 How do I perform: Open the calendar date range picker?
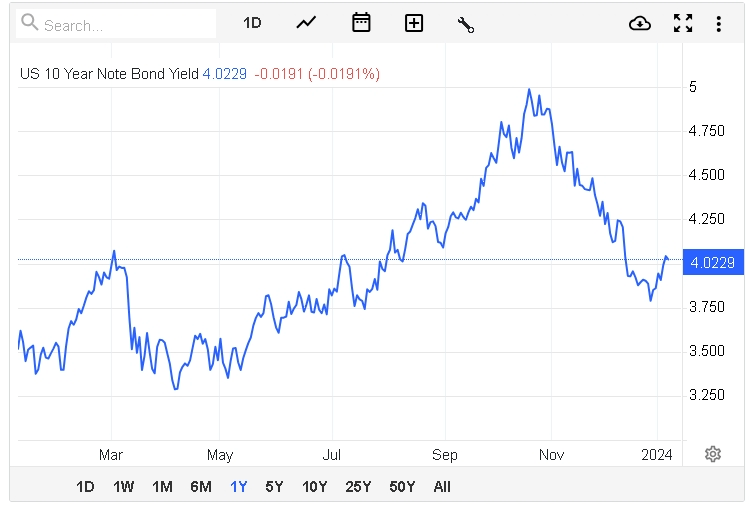tap(361, 23)
